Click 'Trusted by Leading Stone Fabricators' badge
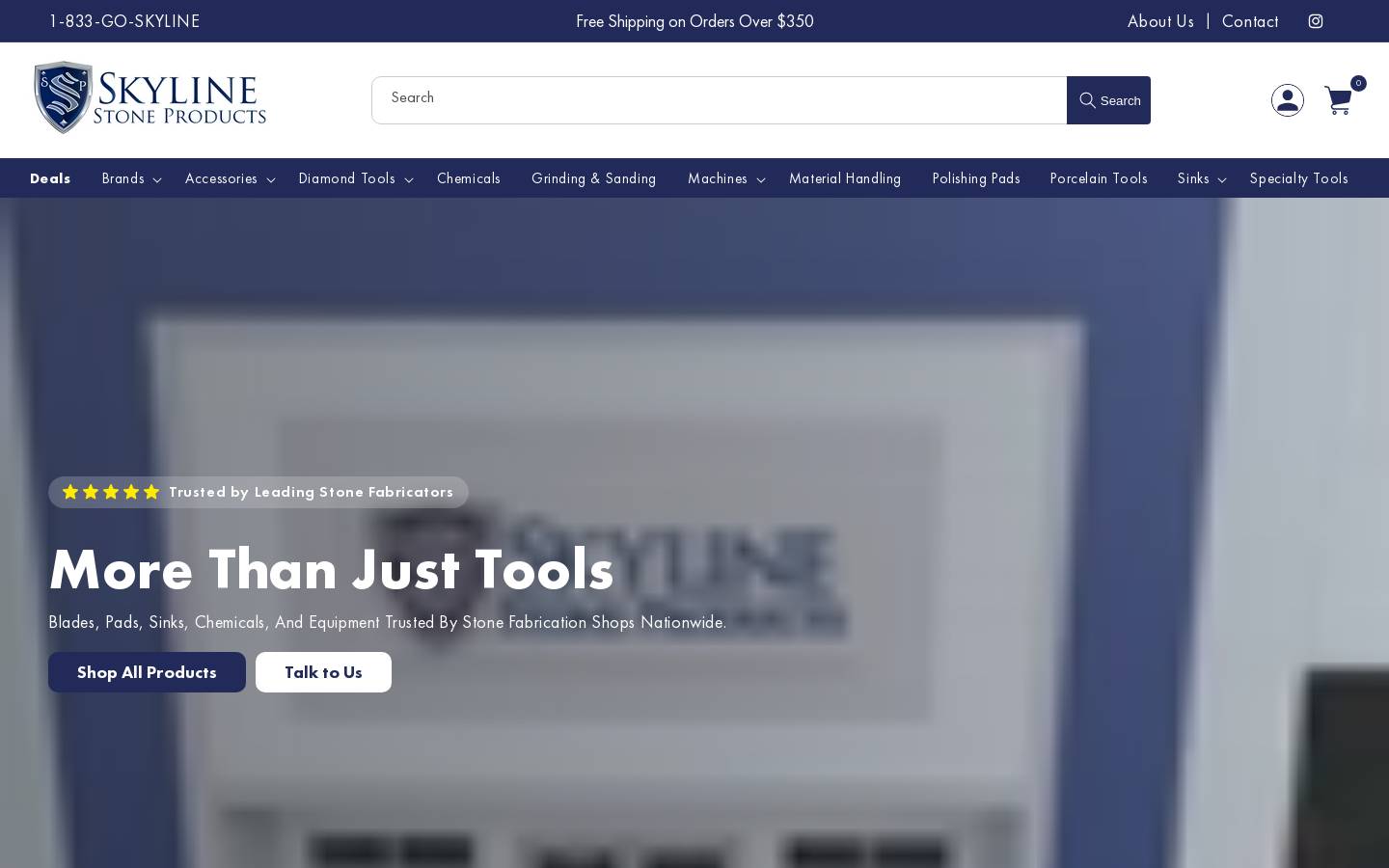The image size is (1389, 868). coord(259,492)
